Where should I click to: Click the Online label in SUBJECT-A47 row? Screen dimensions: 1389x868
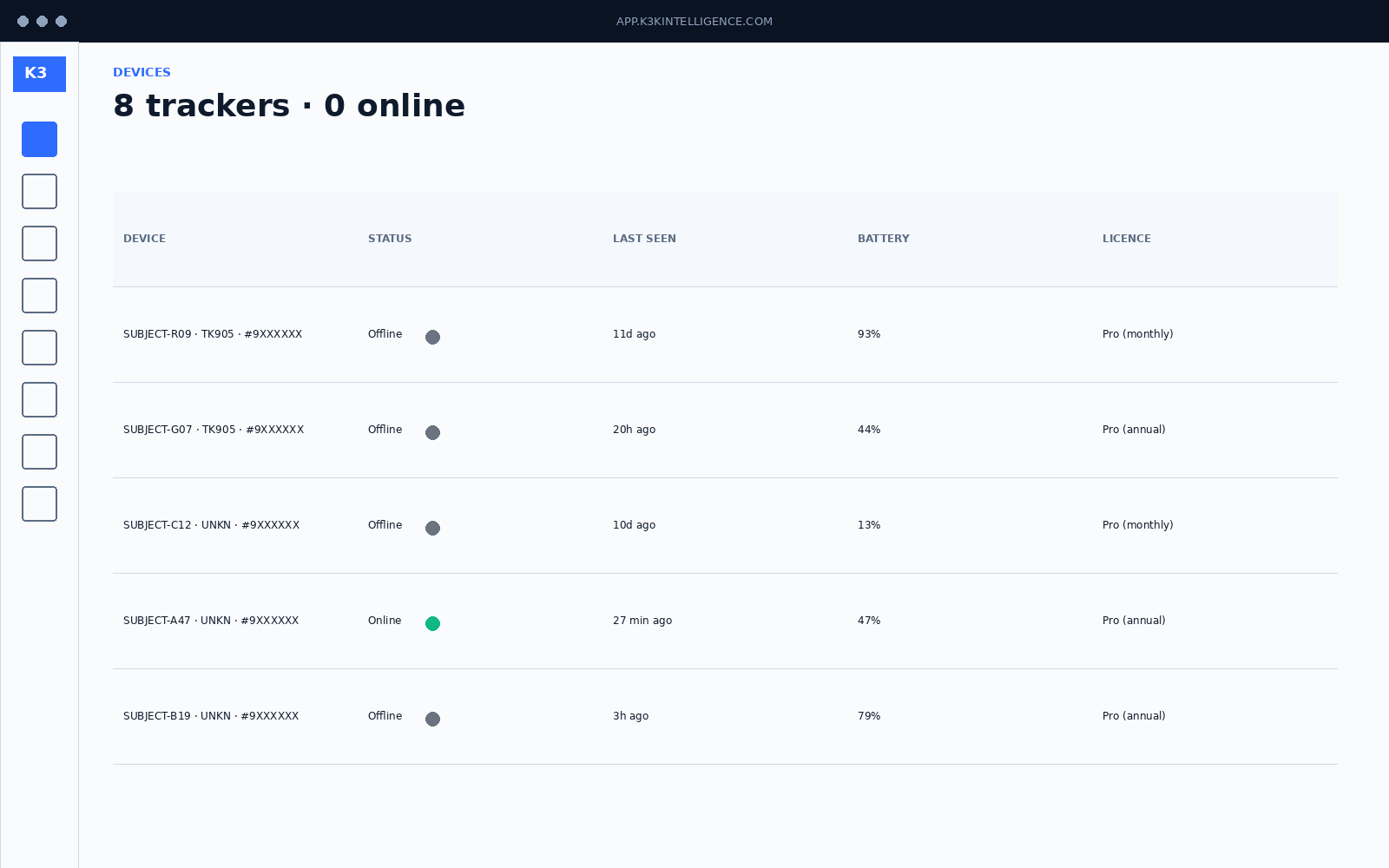click(x=385, y=621)
